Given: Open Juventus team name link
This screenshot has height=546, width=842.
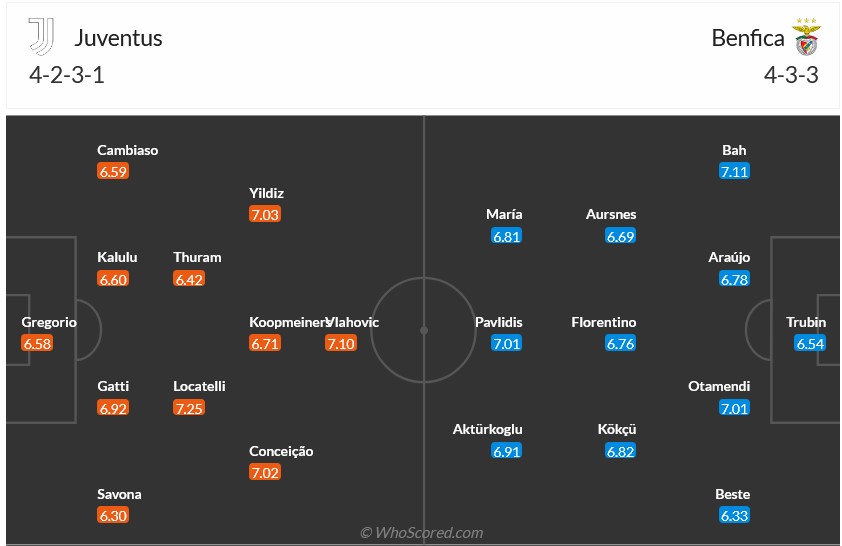Looking at the screenshot, I should click(x=118, y=38).
